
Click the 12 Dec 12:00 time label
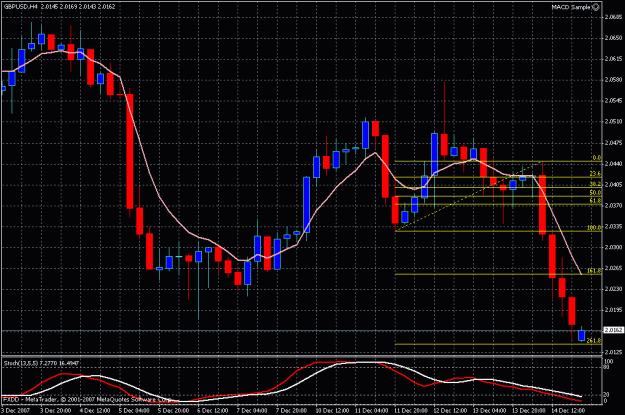click(450, 410)
